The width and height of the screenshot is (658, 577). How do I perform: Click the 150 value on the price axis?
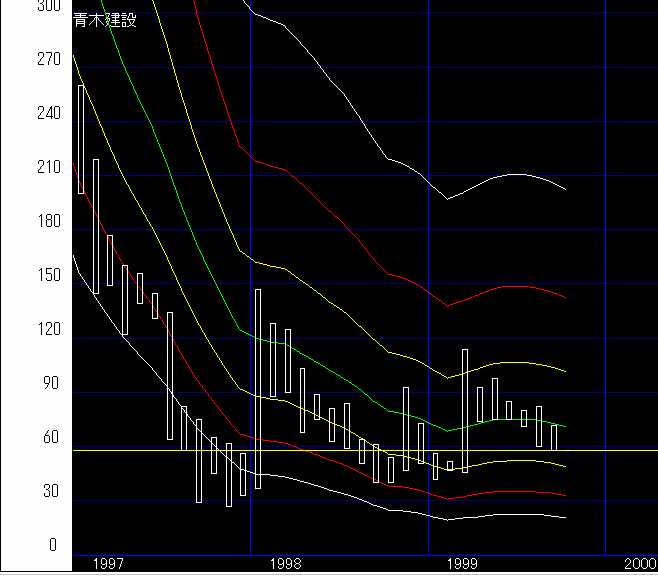(x=46, y=276)
